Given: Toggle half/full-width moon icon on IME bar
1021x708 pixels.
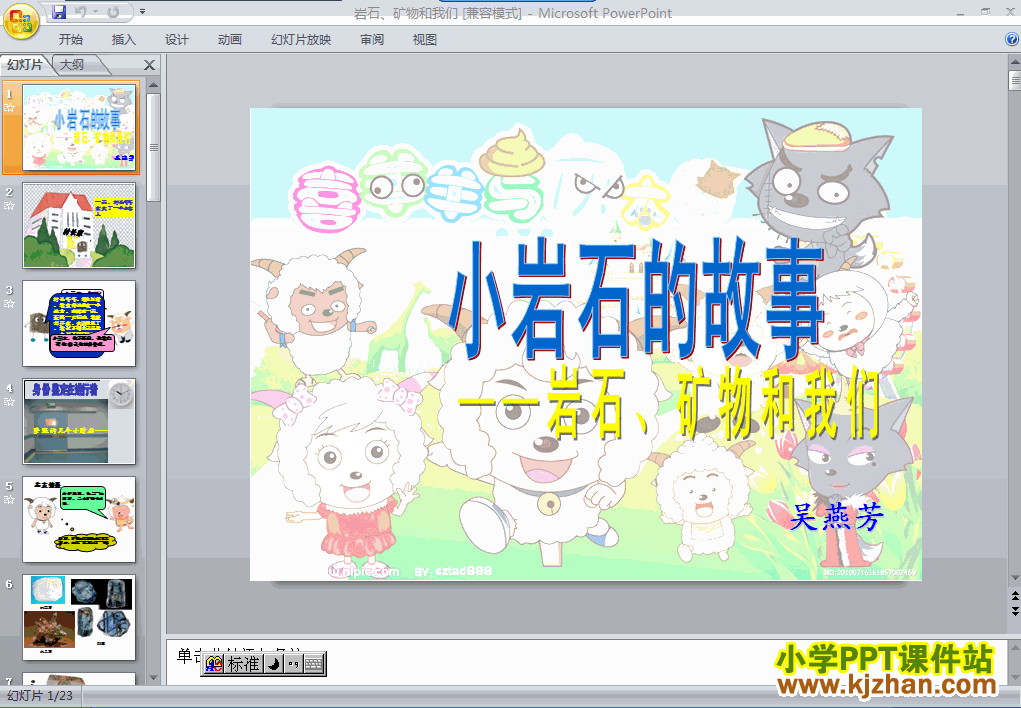Looking at the screenshot, I should 274,664.
